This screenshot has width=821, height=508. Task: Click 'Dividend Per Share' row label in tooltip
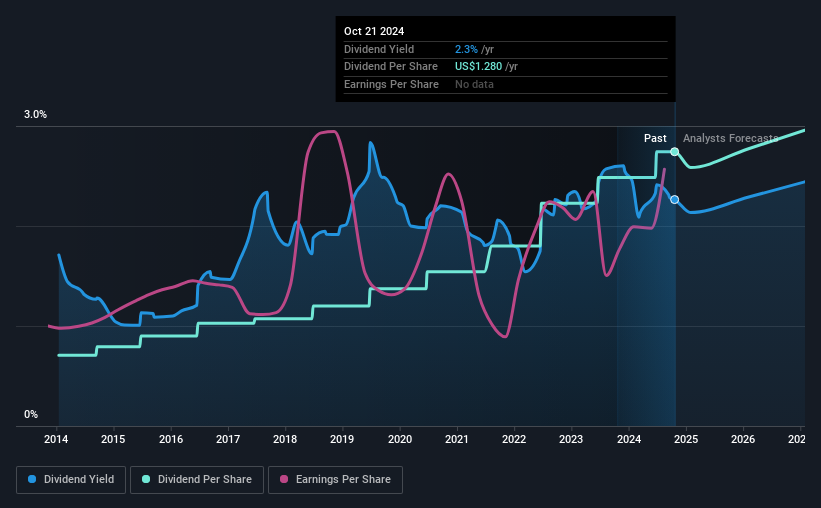[x=391, y=67]
